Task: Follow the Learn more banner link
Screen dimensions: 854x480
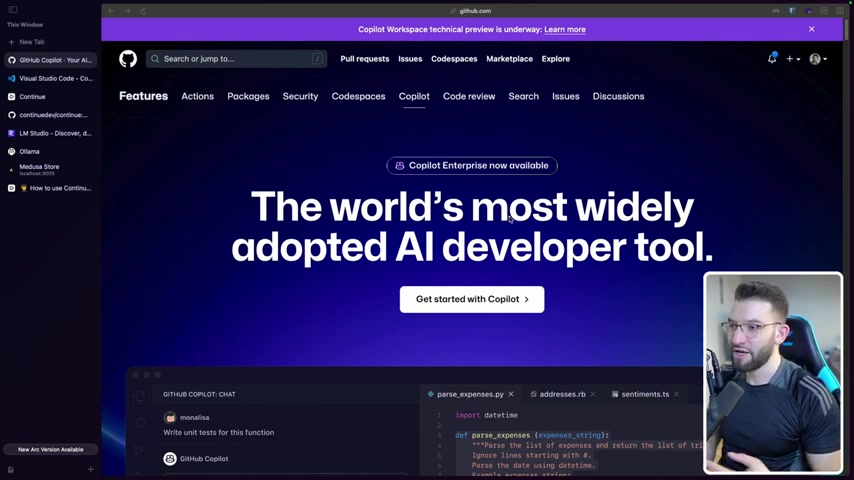Action: tap(565, 29)
